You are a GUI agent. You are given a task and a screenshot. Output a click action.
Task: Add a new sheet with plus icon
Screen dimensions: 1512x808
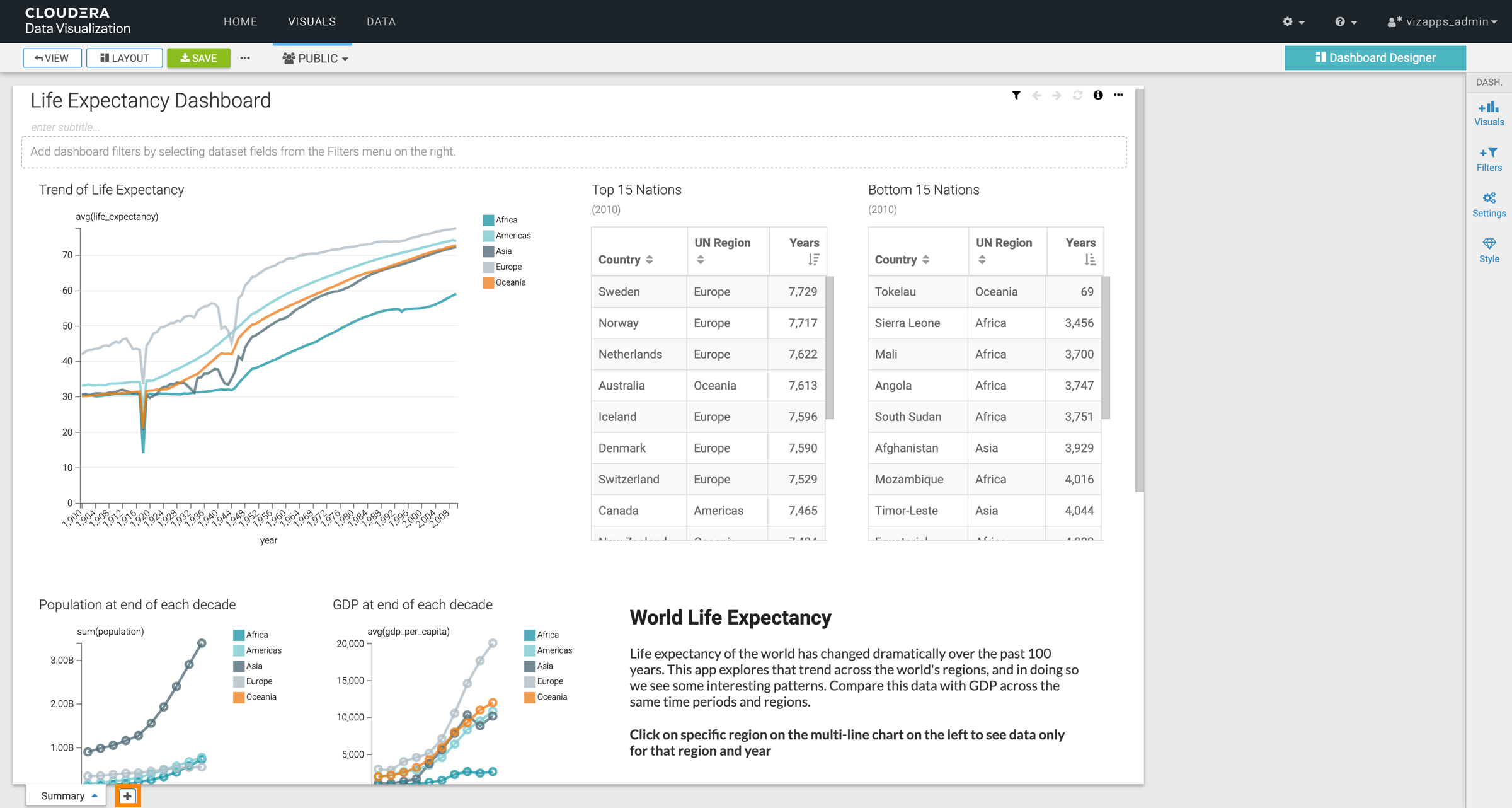click(x=127, y=796)
